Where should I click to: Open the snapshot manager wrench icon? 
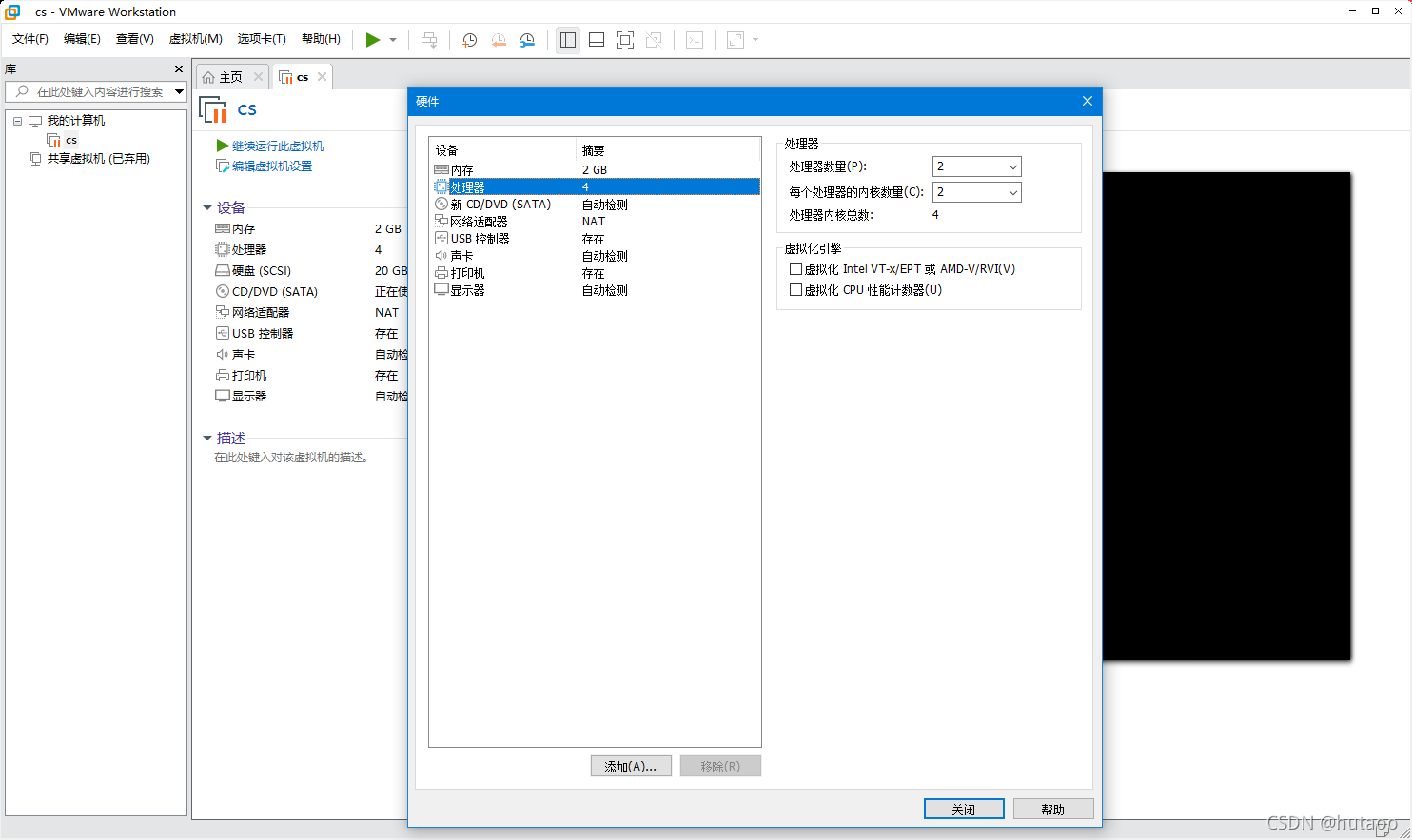tap(527, 40)
